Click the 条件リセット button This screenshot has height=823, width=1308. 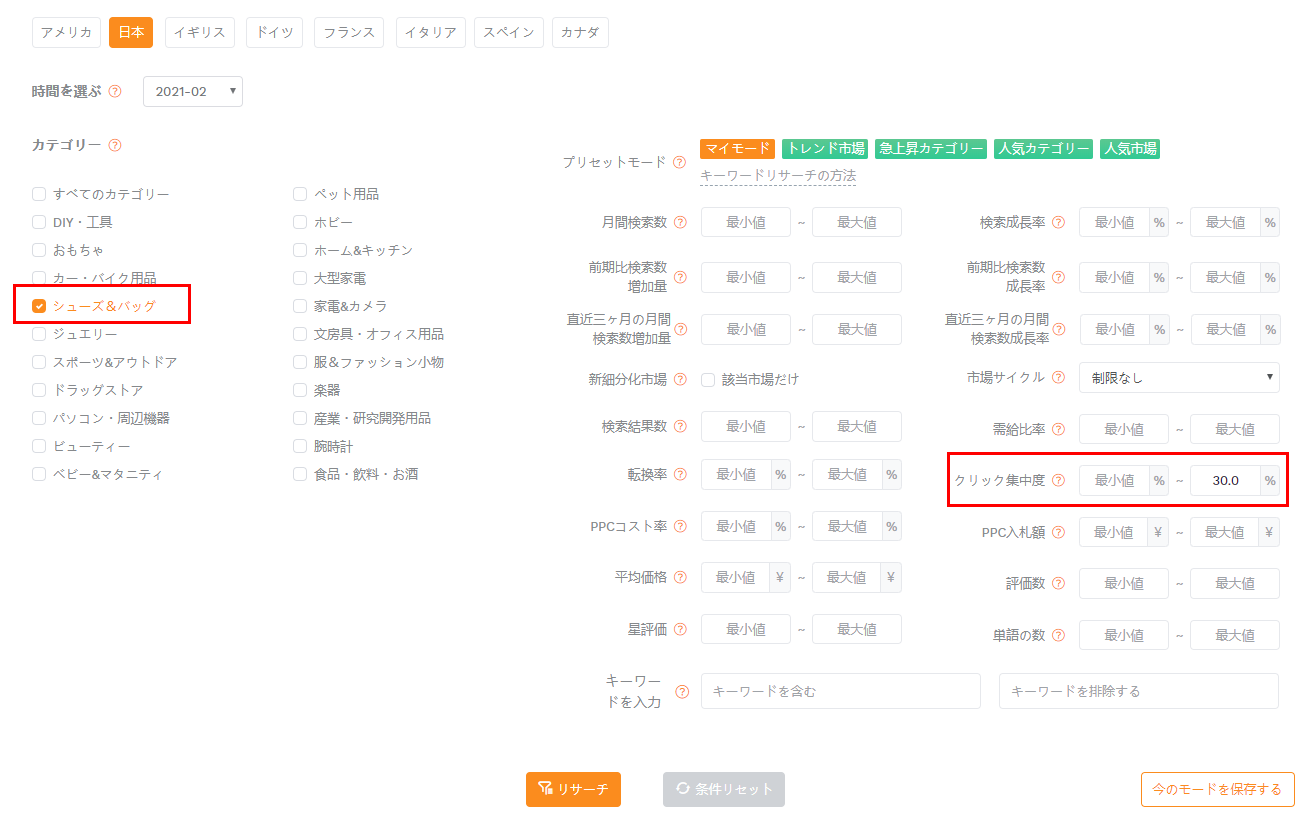pyautogui.click(x=724, y=789)
